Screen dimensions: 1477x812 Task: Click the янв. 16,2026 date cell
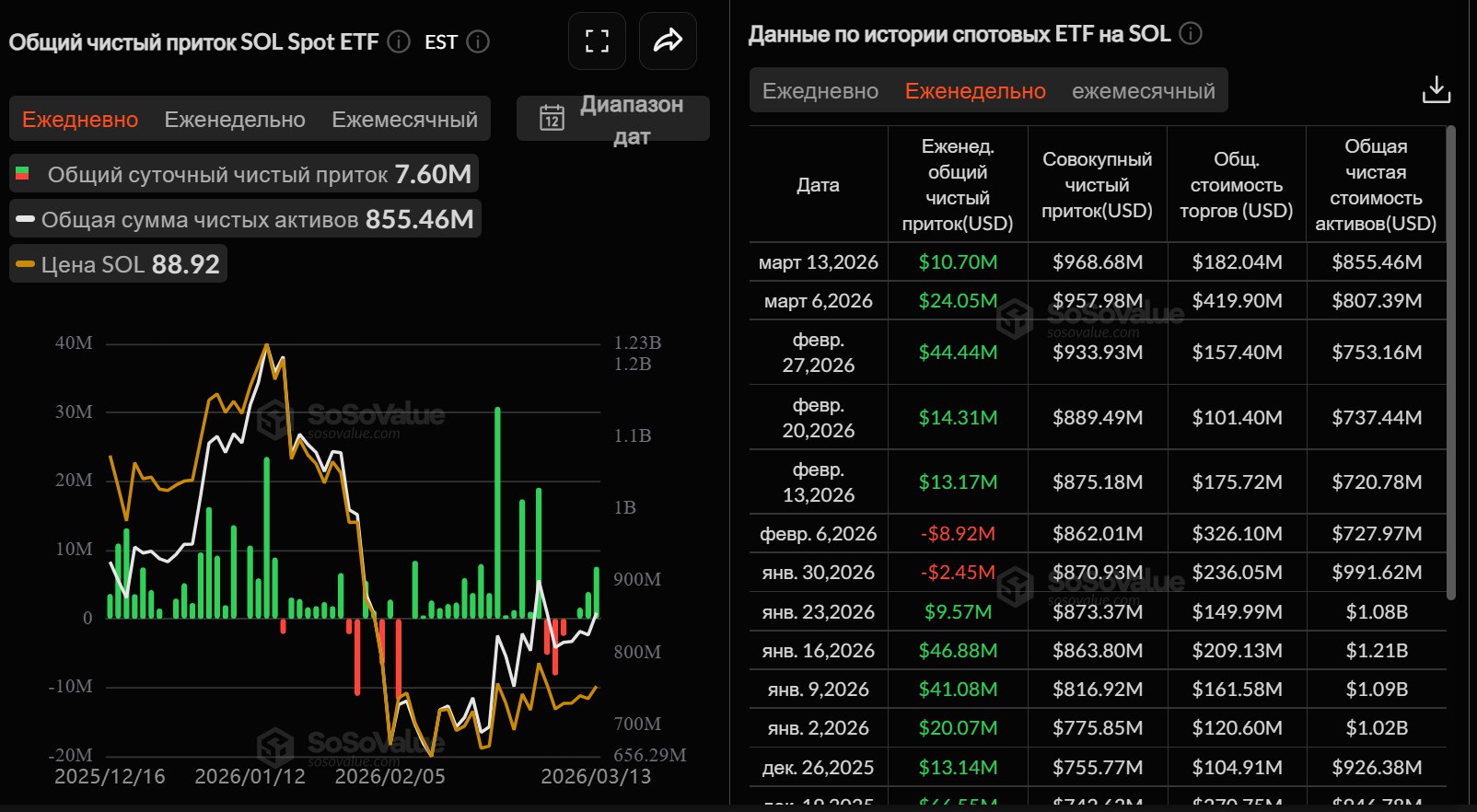[x=819, y=651]
